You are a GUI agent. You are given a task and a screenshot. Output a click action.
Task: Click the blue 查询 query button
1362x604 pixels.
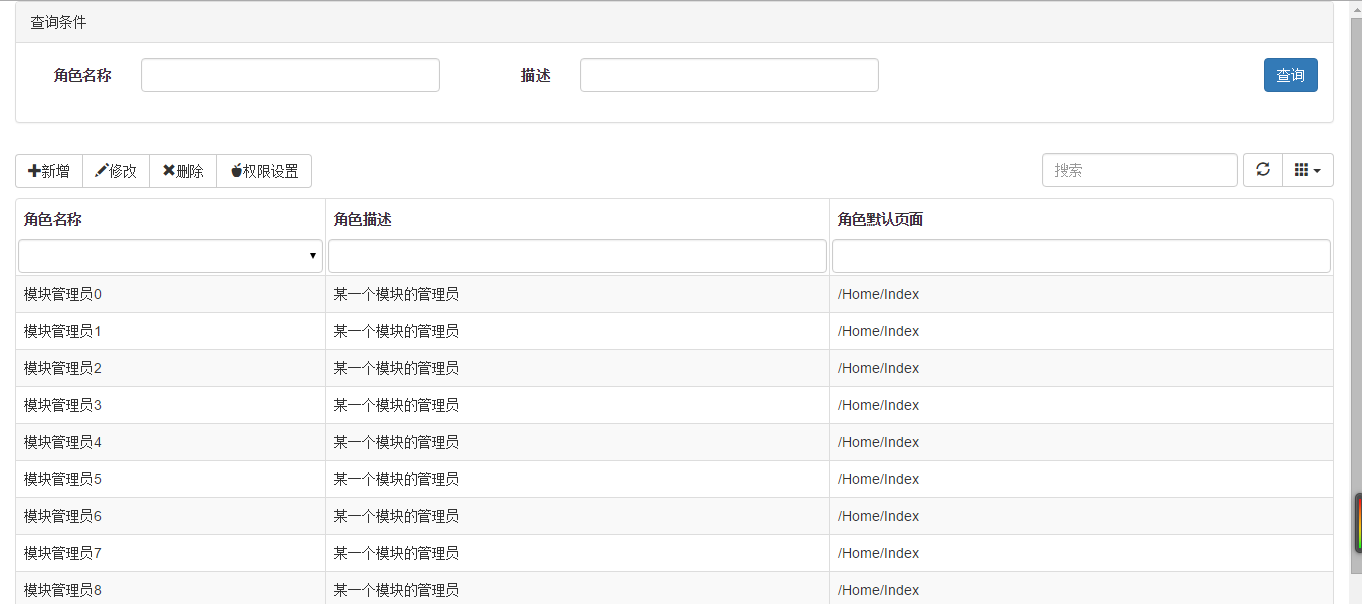pos(1290,75)
